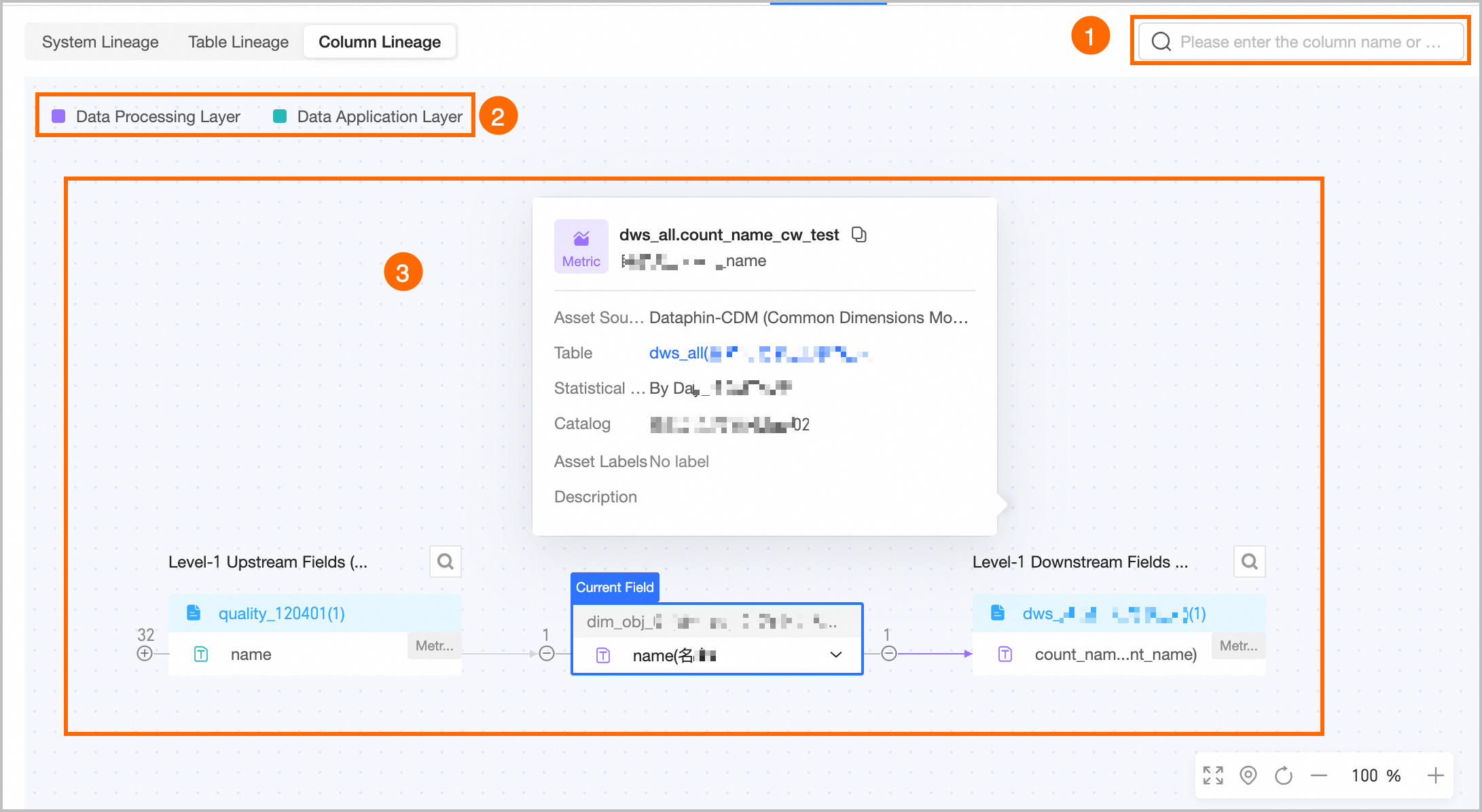
Task: Collapse upstream with minus circle left of current field
Action: [547, 654]
